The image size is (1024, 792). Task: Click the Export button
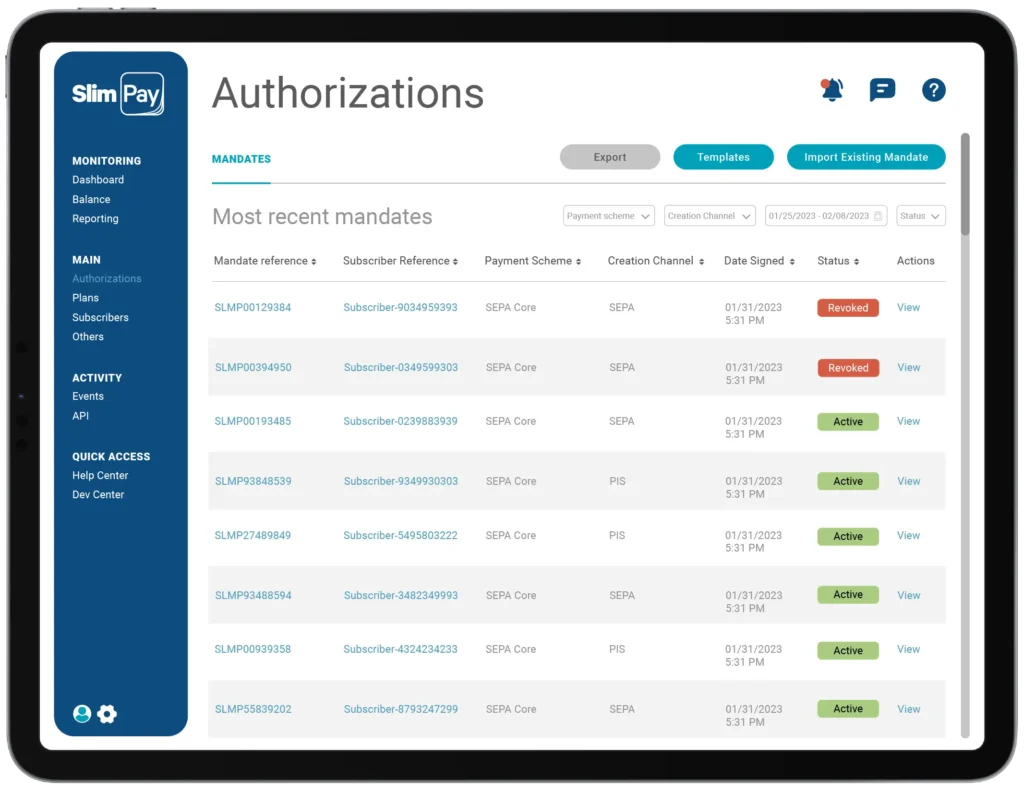(610, 157)
